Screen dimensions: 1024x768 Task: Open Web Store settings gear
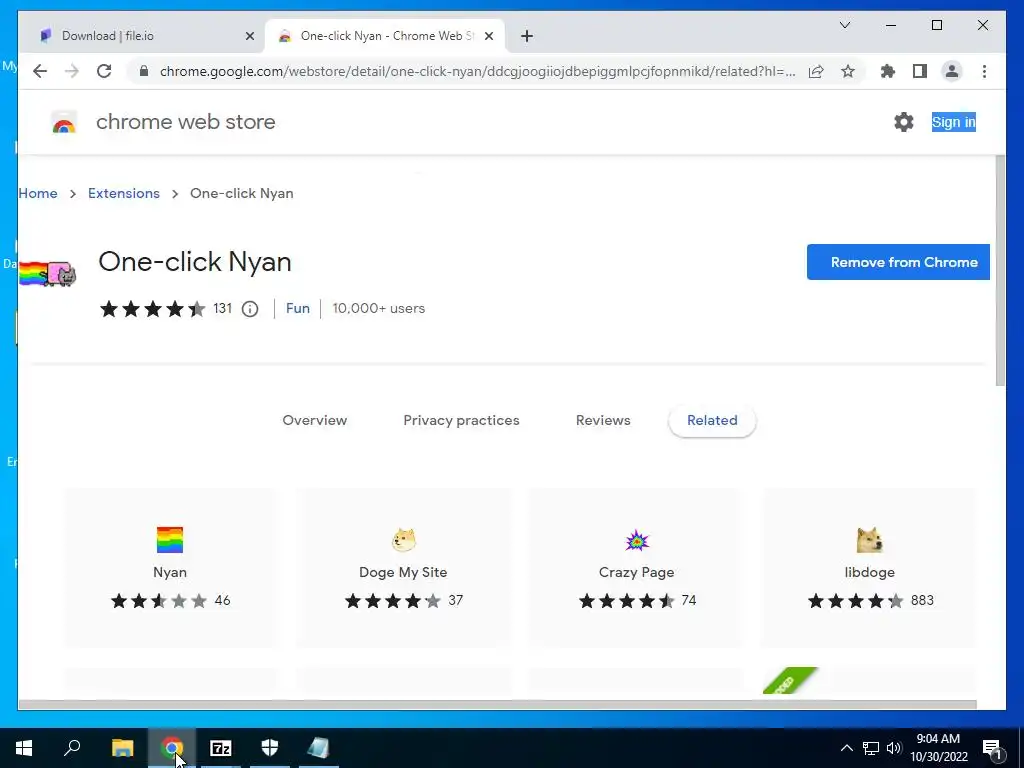pos(904,121)
